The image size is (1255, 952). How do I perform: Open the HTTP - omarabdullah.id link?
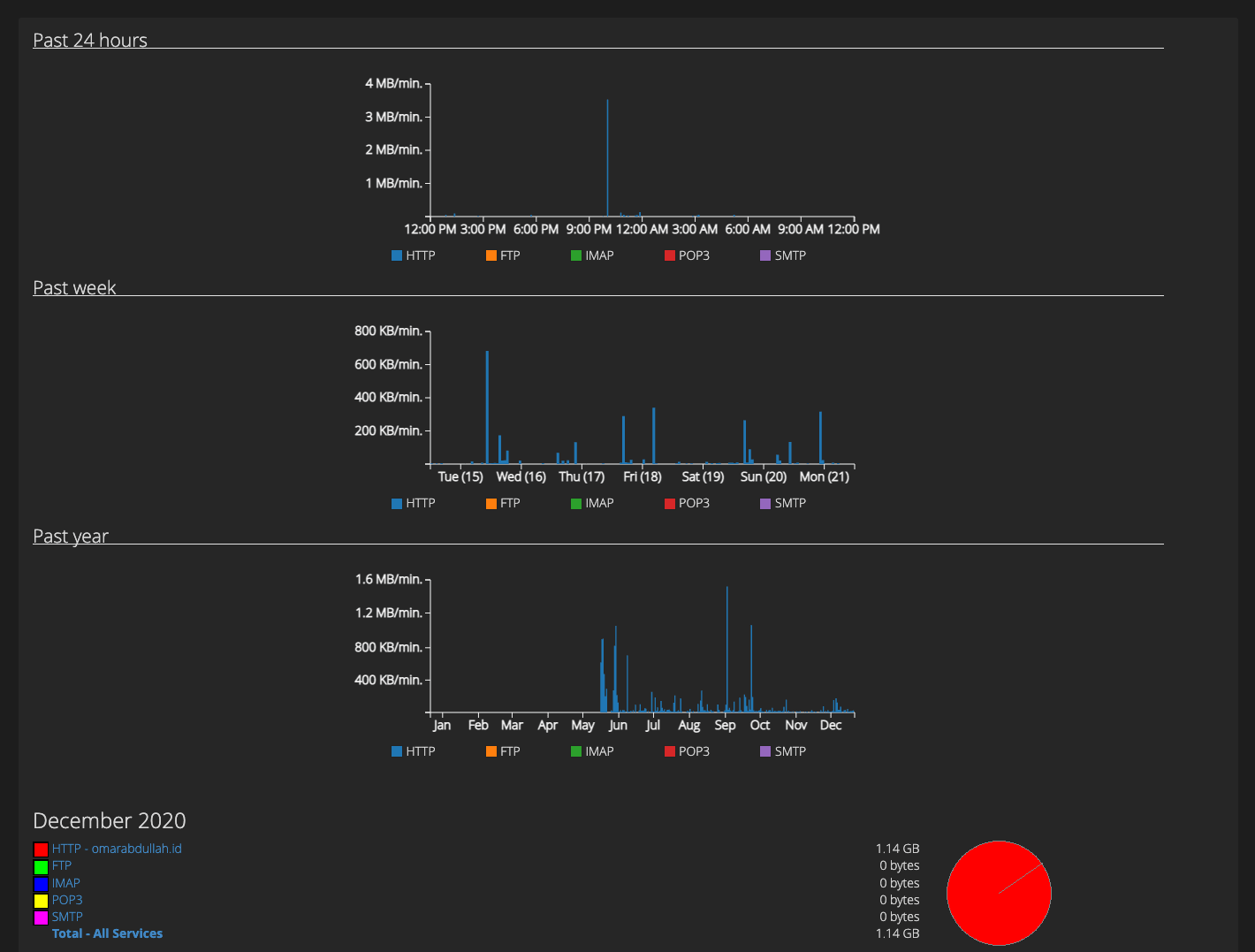116,849
